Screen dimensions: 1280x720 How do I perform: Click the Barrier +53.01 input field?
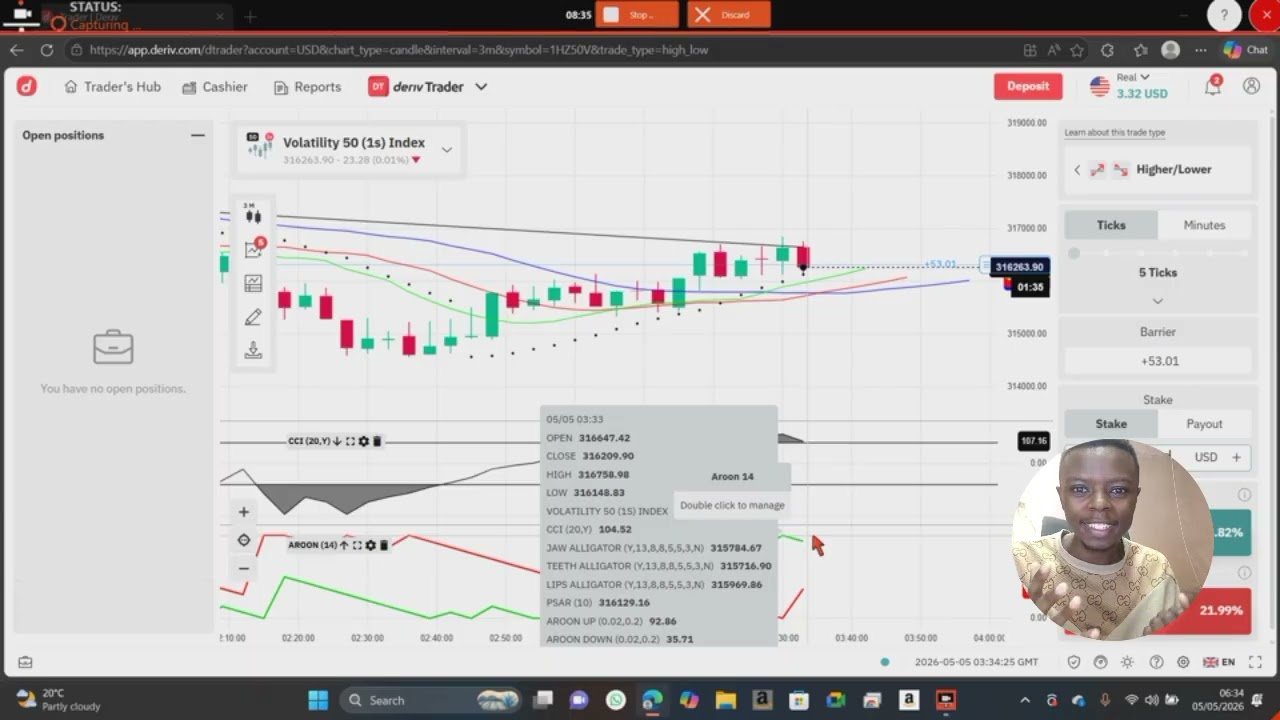click(1158, 361)
